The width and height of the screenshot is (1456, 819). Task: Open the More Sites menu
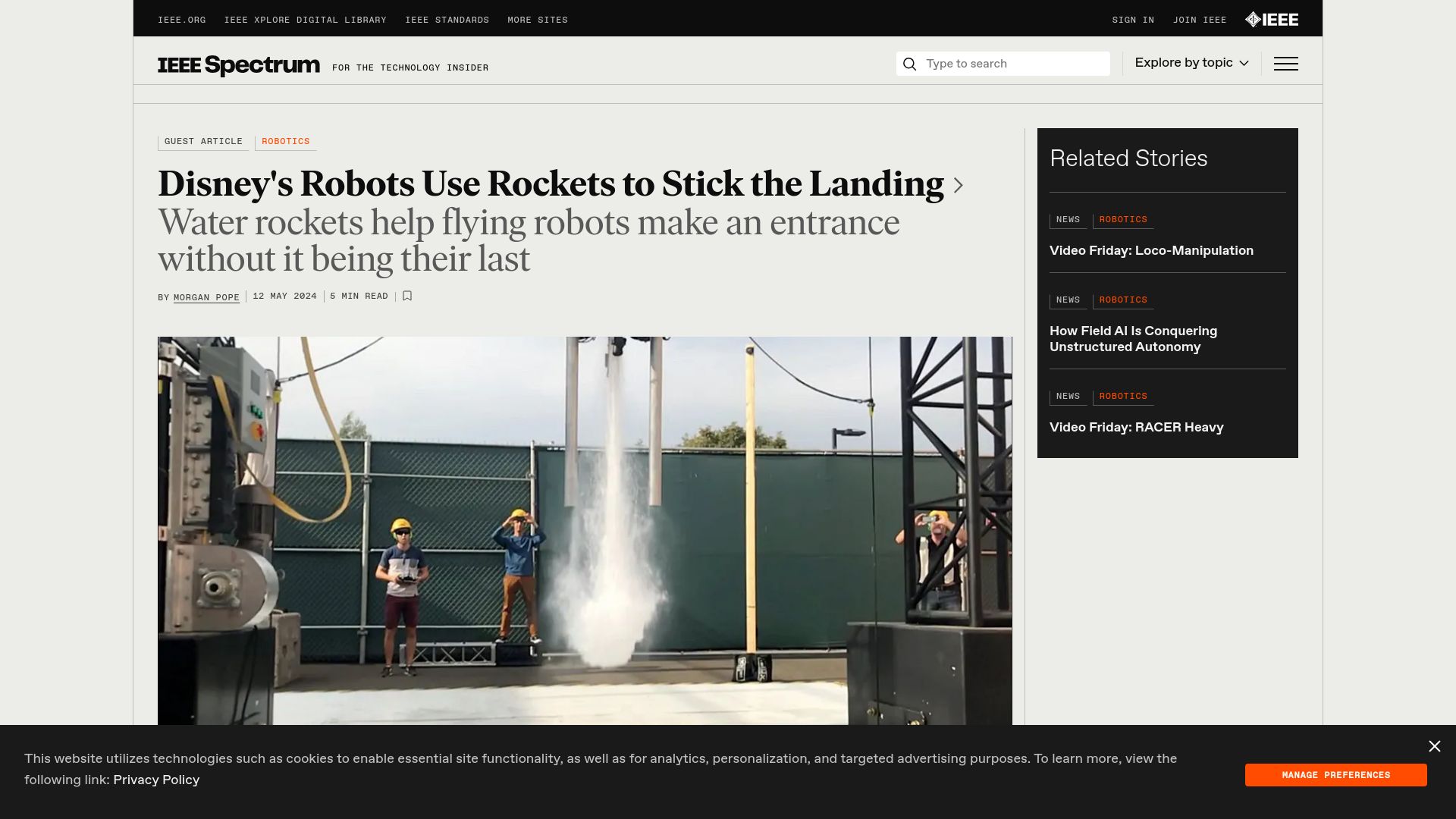[x=538, y=20]
